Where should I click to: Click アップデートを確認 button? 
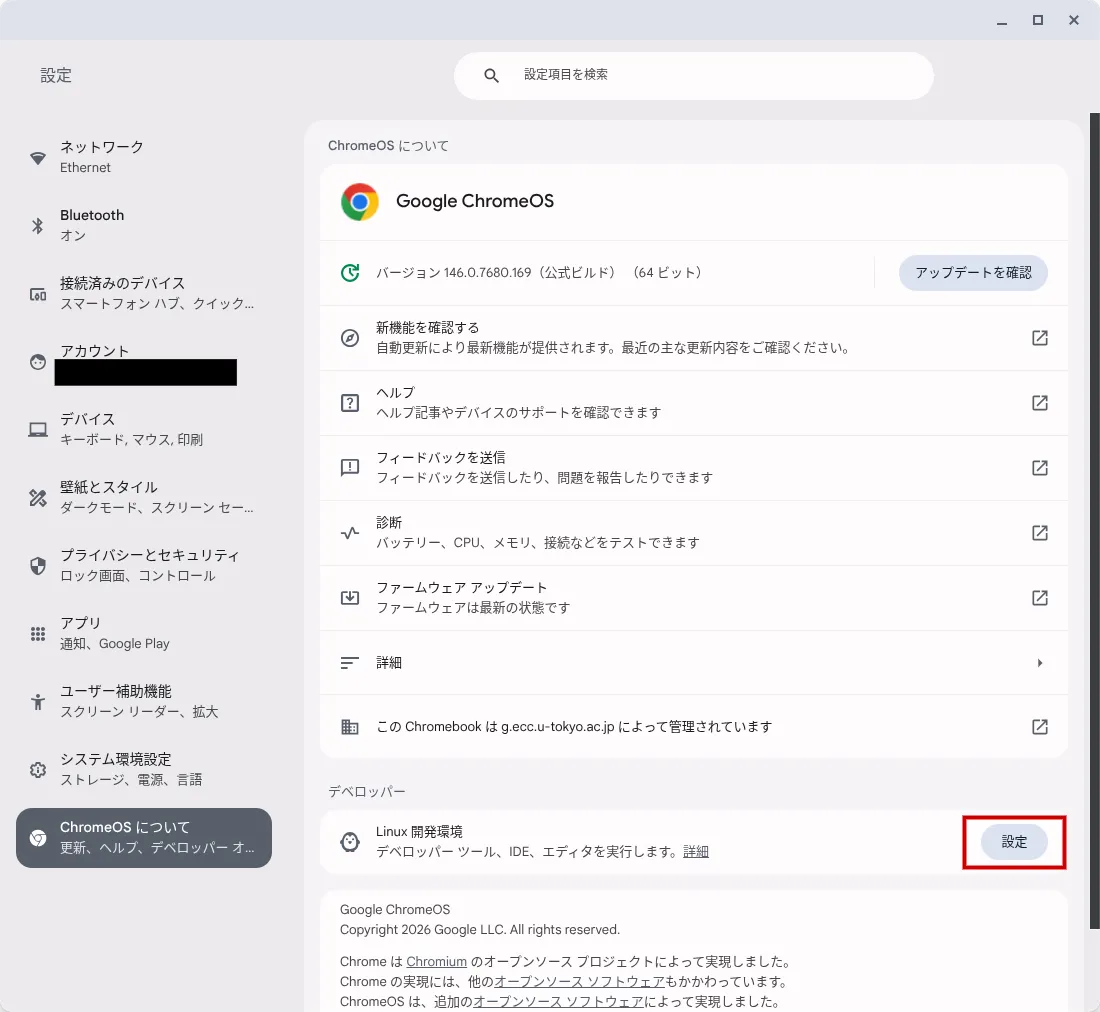[973, 273]
